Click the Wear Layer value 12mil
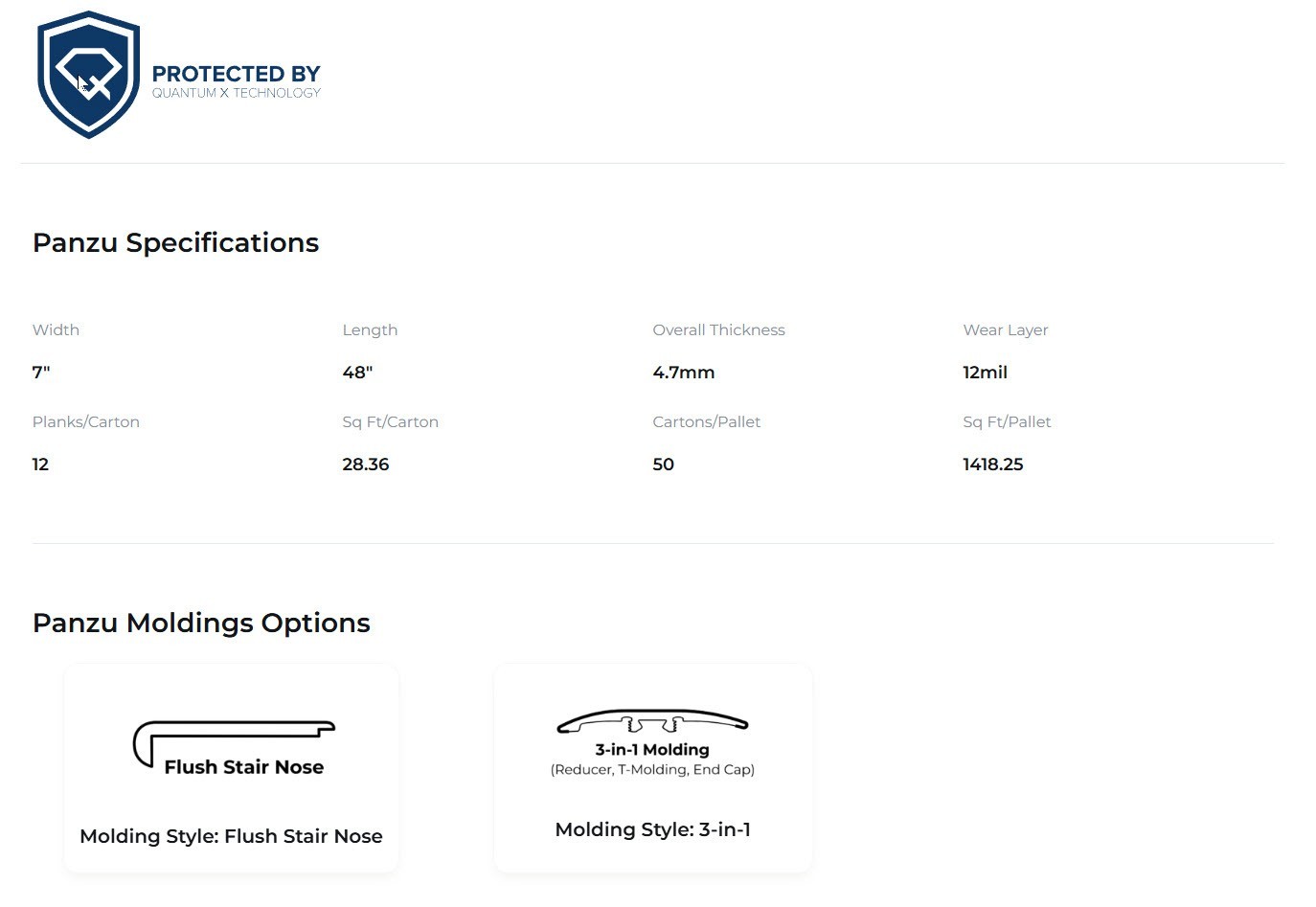 (x=985, y=373)
